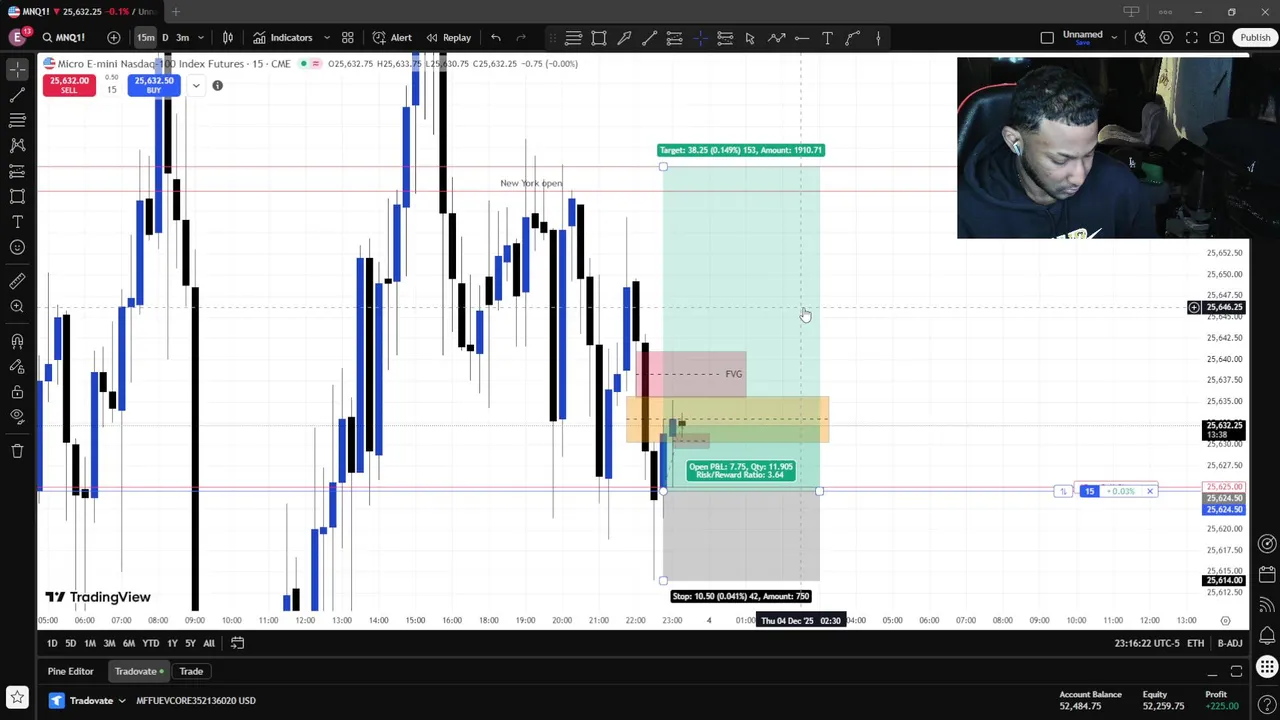Image resolution: width=1280 pixels, height=720 pixels.
Task: Select the Zoom In tool
Action: click(x=17, y=307)
